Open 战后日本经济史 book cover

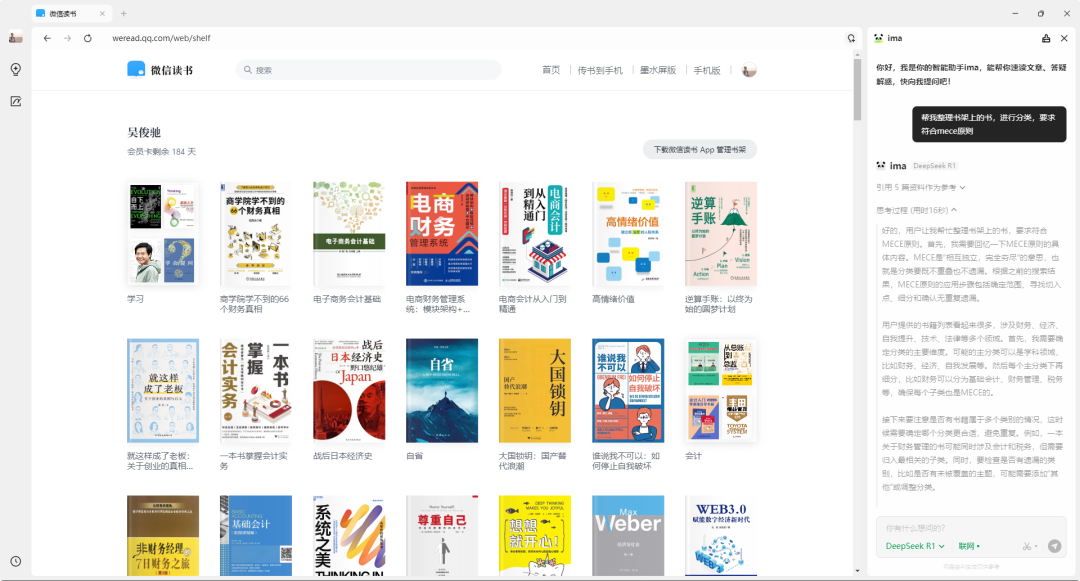349,390
